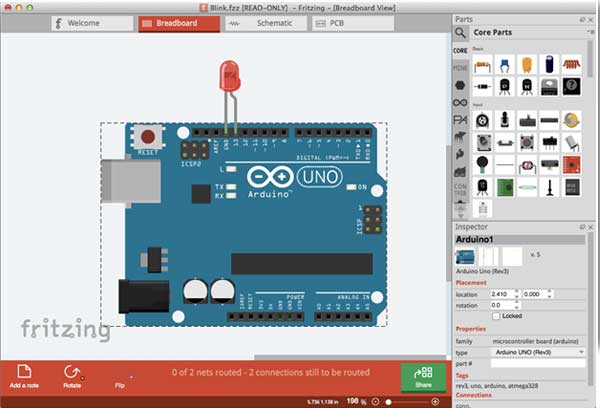Pick the yellow tantalum capacitor part

pos(527,65)
